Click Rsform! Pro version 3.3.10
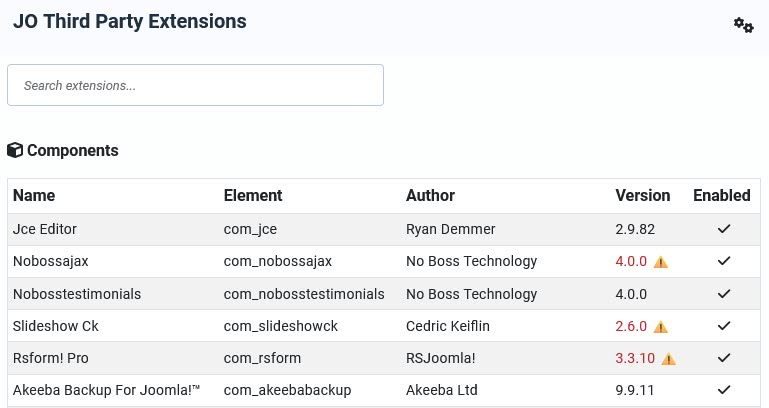The width and height of the screenshot is (769, 408). point(635,358)
